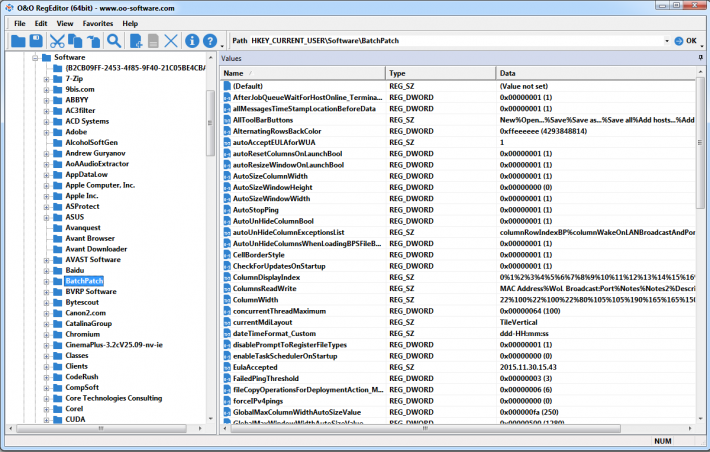Sort values by the Name column header
Image resolution: width=710 pixels, height=452 pixels.
click(x=302, y=73)
